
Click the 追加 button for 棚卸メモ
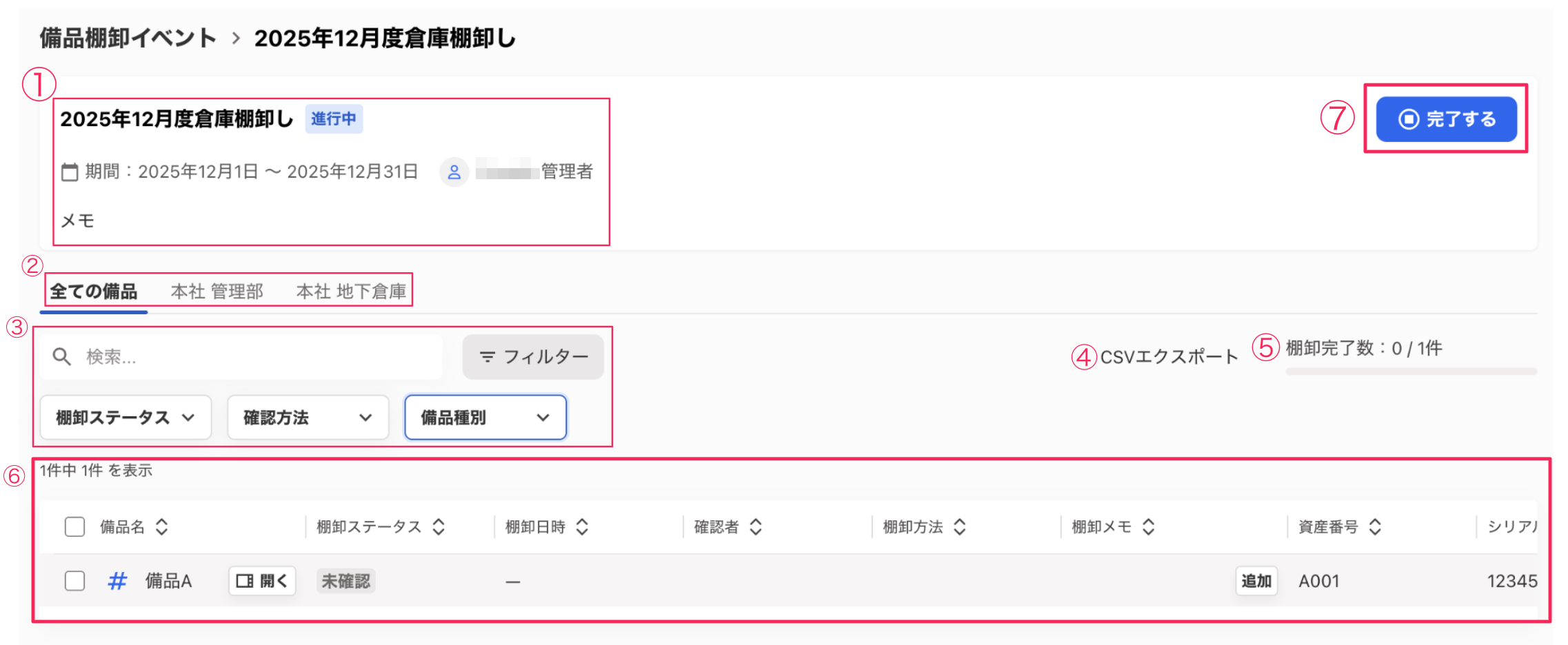1256,581
